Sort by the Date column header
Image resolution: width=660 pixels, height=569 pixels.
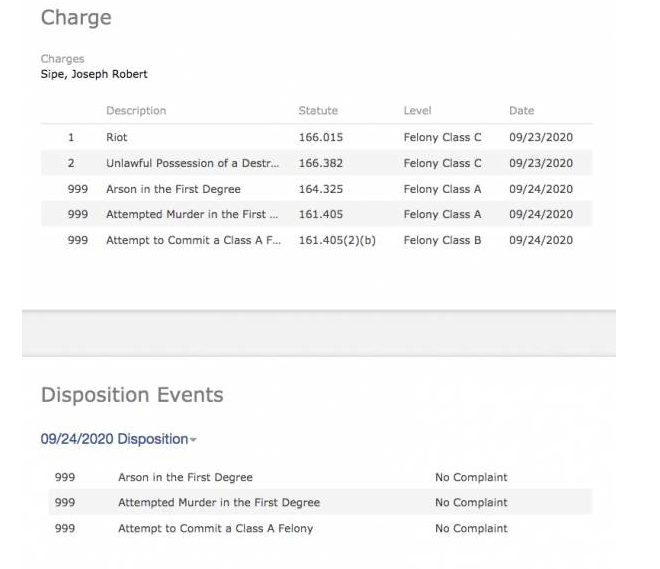click(x=522, y=111)
